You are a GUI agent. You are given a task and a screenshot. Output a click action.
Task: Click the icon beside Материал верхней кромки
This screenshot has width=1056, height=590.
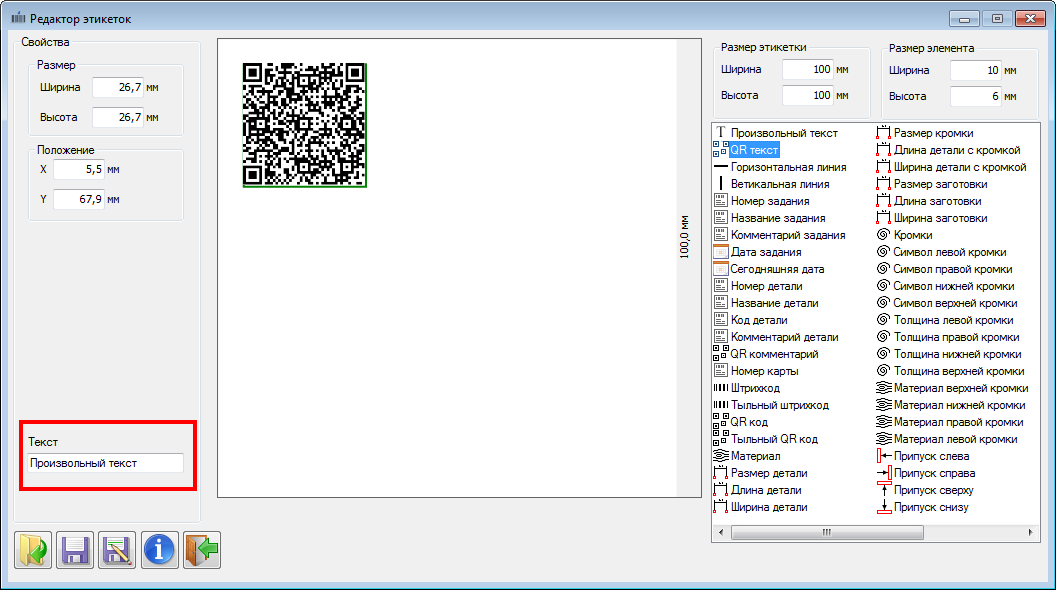[x=884, y=388]
